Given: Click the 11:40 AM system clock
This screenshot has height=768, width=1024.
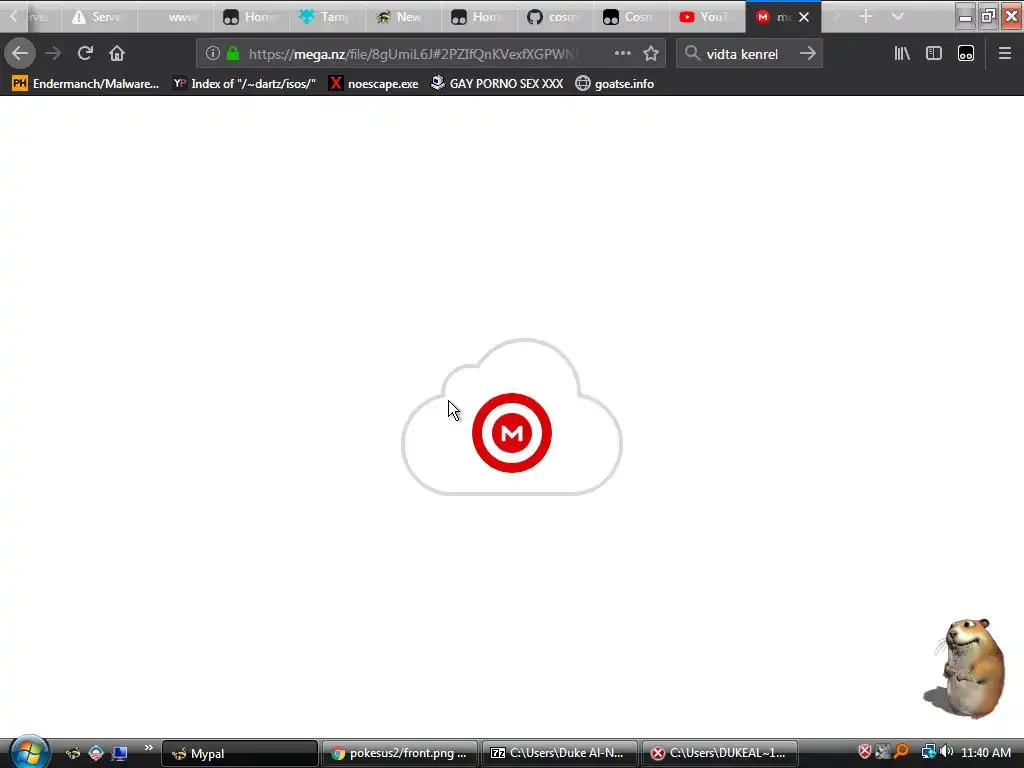Looking at the screenshot, I should (986, 752).
